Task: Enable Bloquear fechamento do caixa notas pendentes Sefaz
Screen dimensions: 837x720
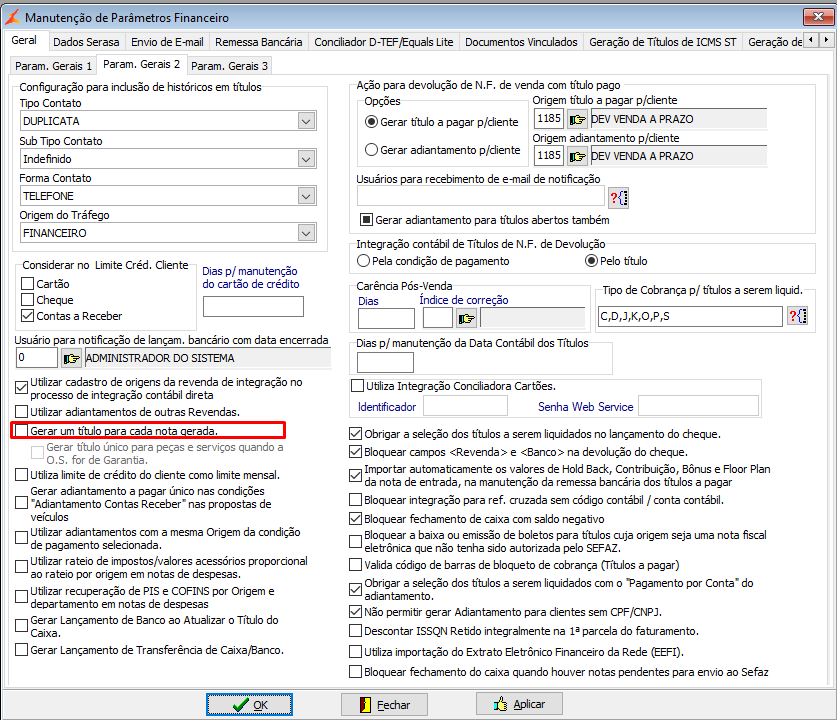Action: click(356, 671)
